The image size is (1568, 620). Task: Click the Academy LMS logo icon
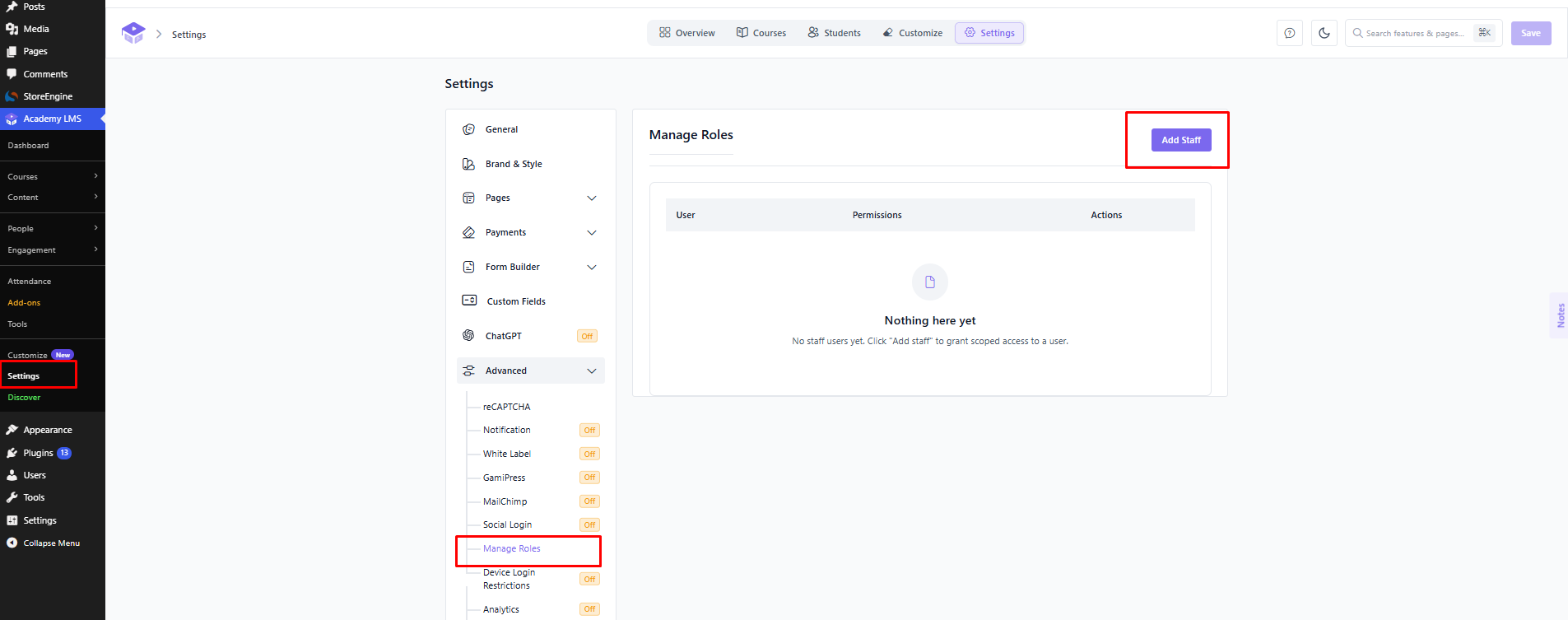(x=133, y=33)
